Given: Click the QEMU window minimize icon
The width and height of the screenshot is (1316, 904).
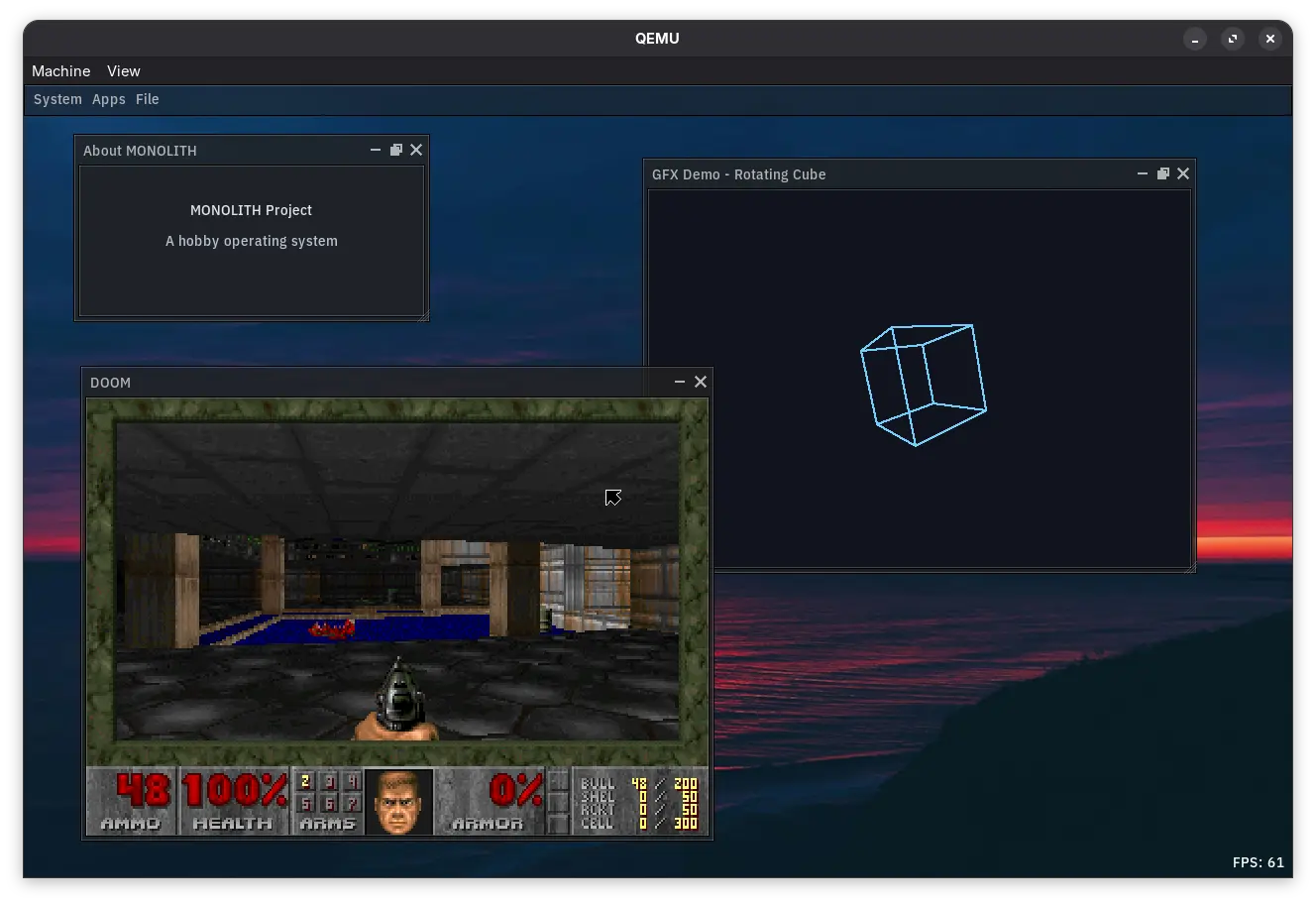Looking at the screenshot, I should pyautogui.click(x=1194, y=39).
